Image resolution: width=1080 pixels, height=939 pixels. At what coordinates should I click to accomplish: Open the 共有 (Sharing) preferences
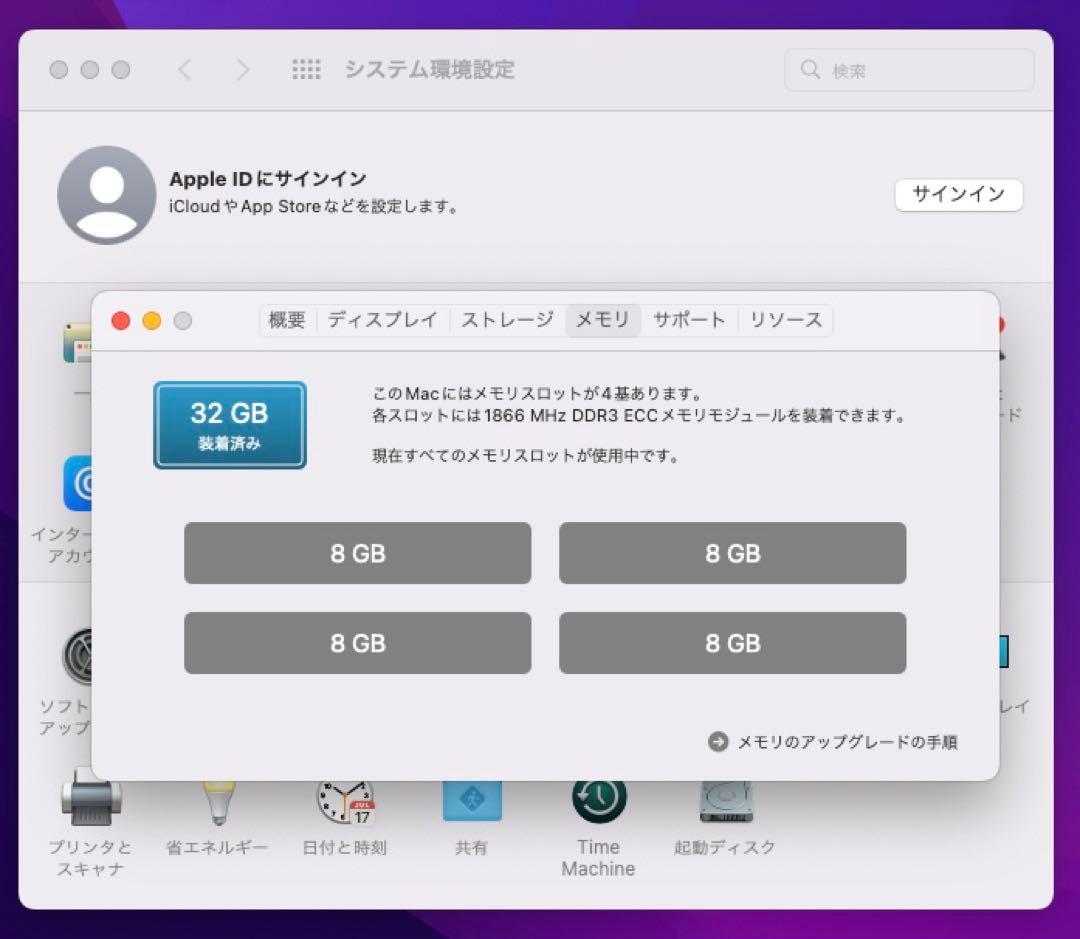click(x=470, y=800)
